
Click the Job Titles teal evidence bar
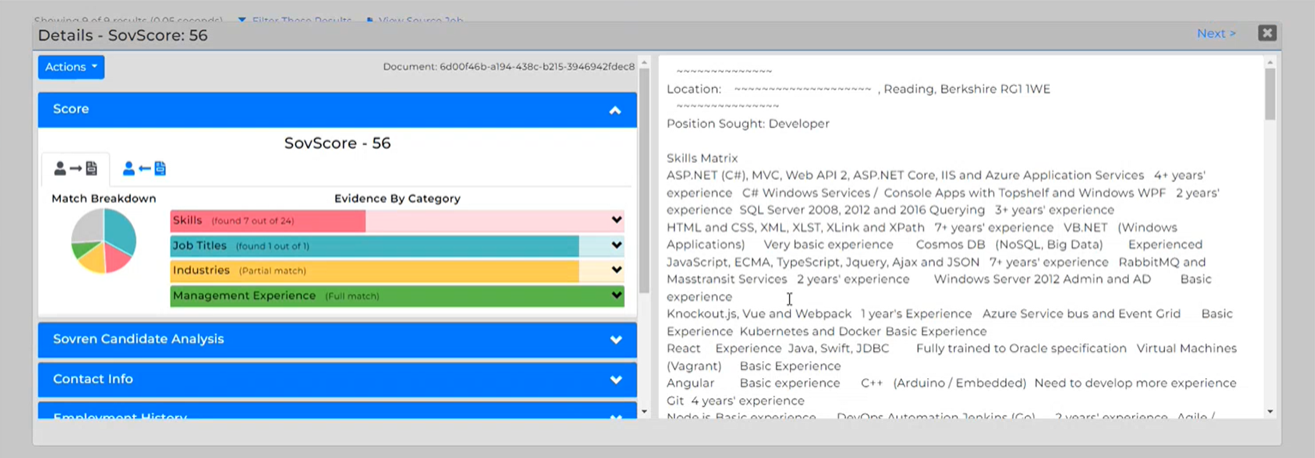pos(374,246)
